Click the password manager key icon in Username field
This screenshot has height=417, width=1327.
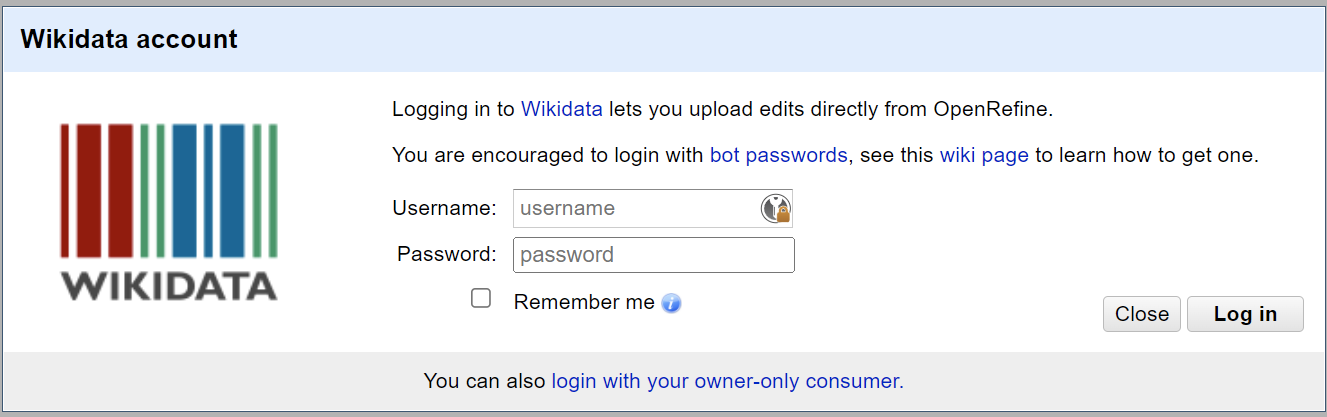coord(776,208)
